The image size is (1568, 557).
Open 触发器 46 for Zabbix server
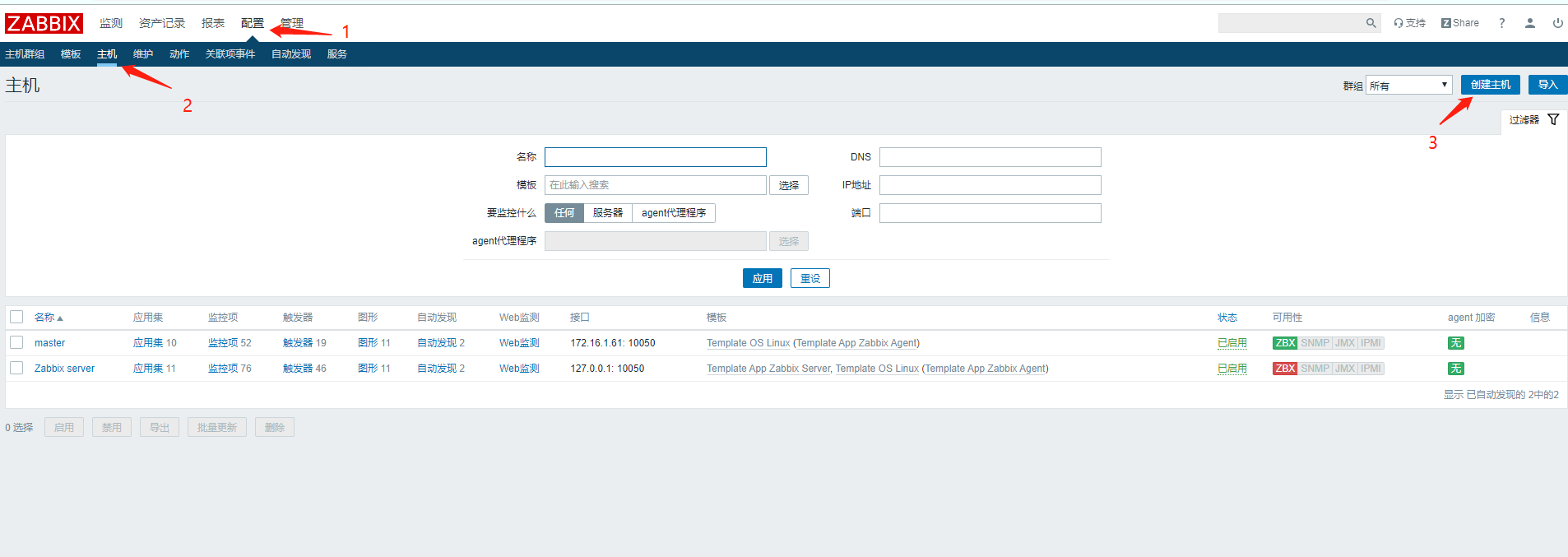tap(298, 369)
